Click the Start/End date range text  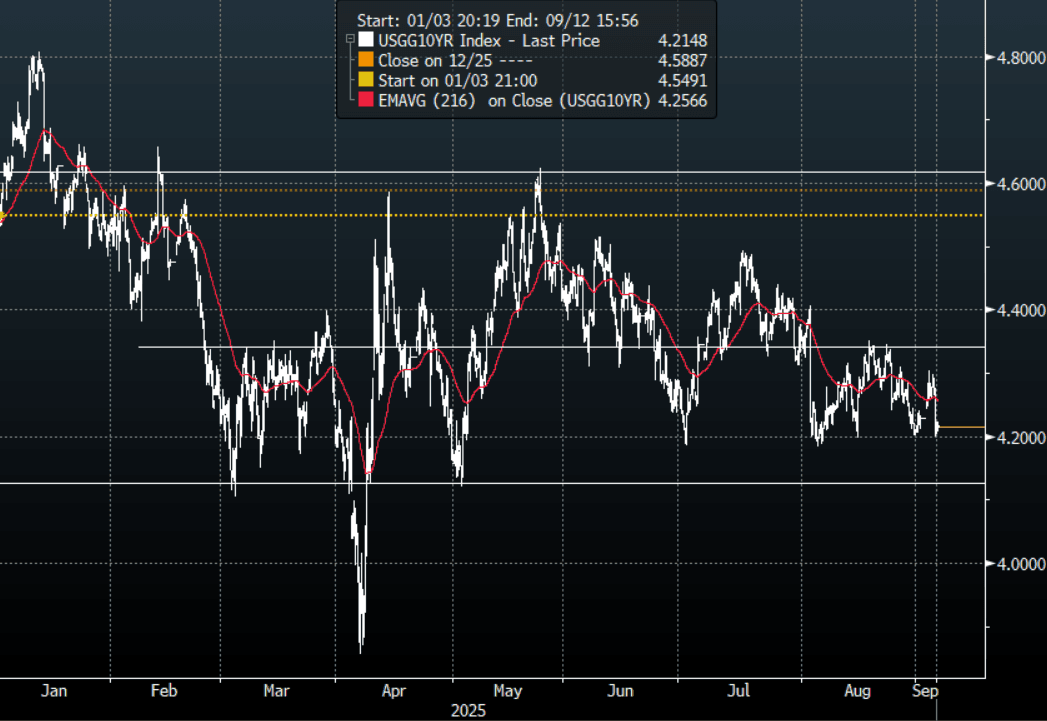click(x=497, y=20)
